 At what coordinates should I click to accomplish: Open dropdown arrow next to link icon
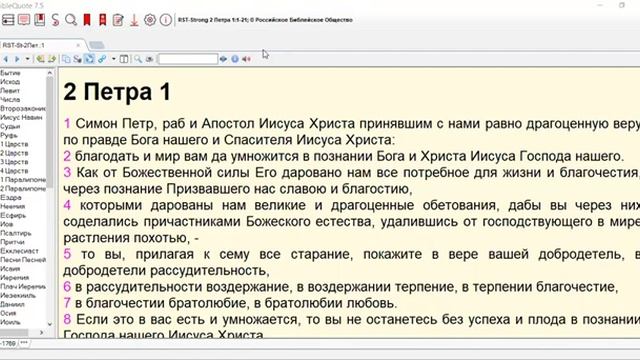point(113,59)
